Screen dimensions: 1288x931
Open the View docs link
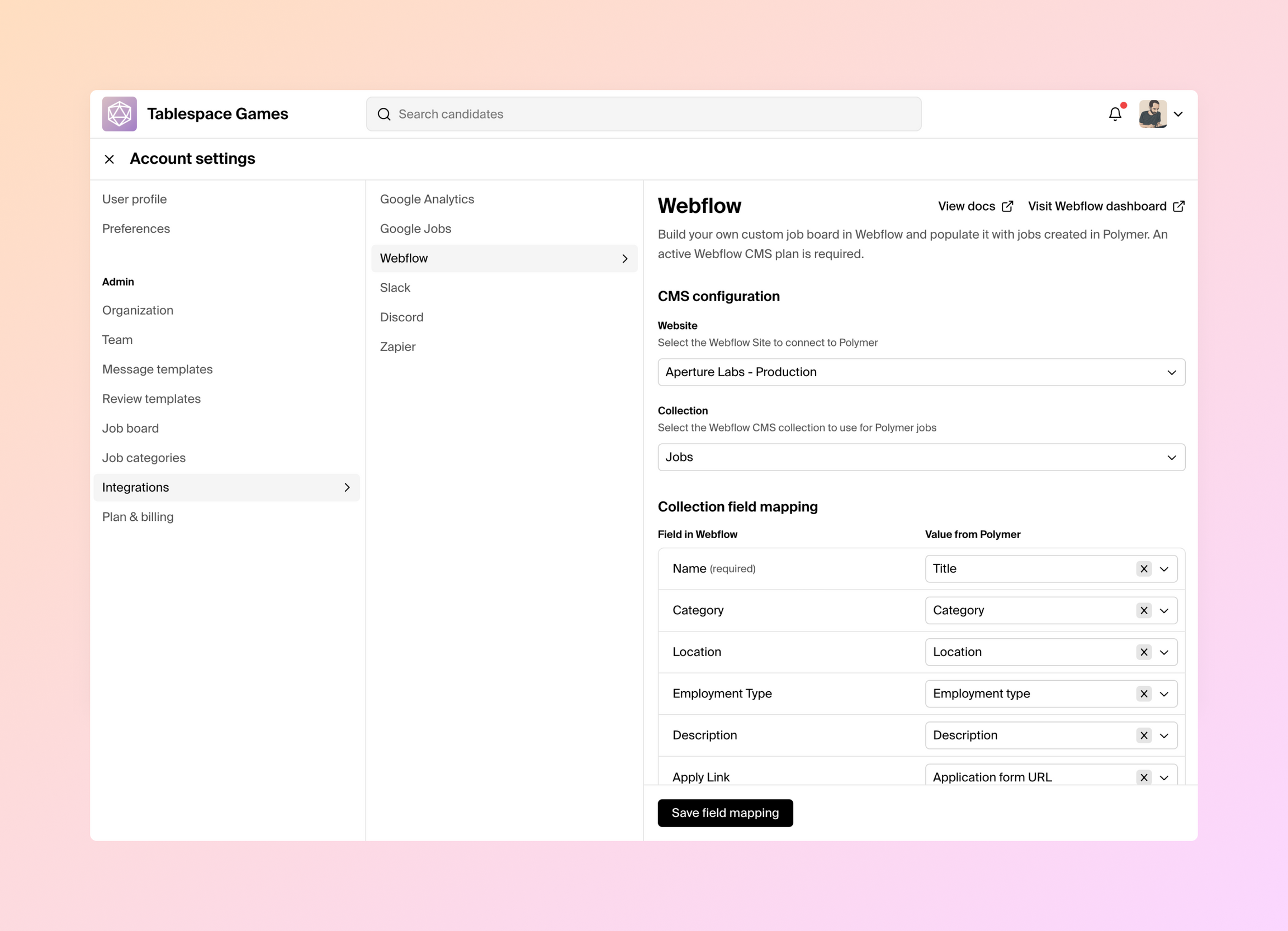(975, 206)
